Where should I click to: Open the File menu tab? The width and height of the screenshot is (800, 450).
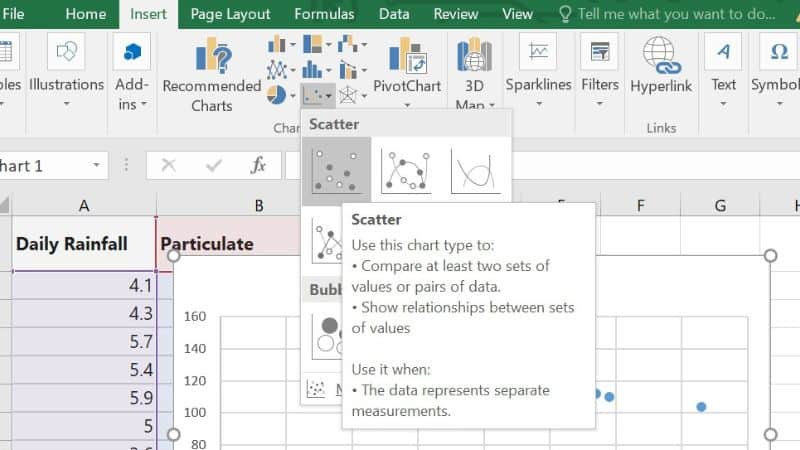tap(13, 14)
